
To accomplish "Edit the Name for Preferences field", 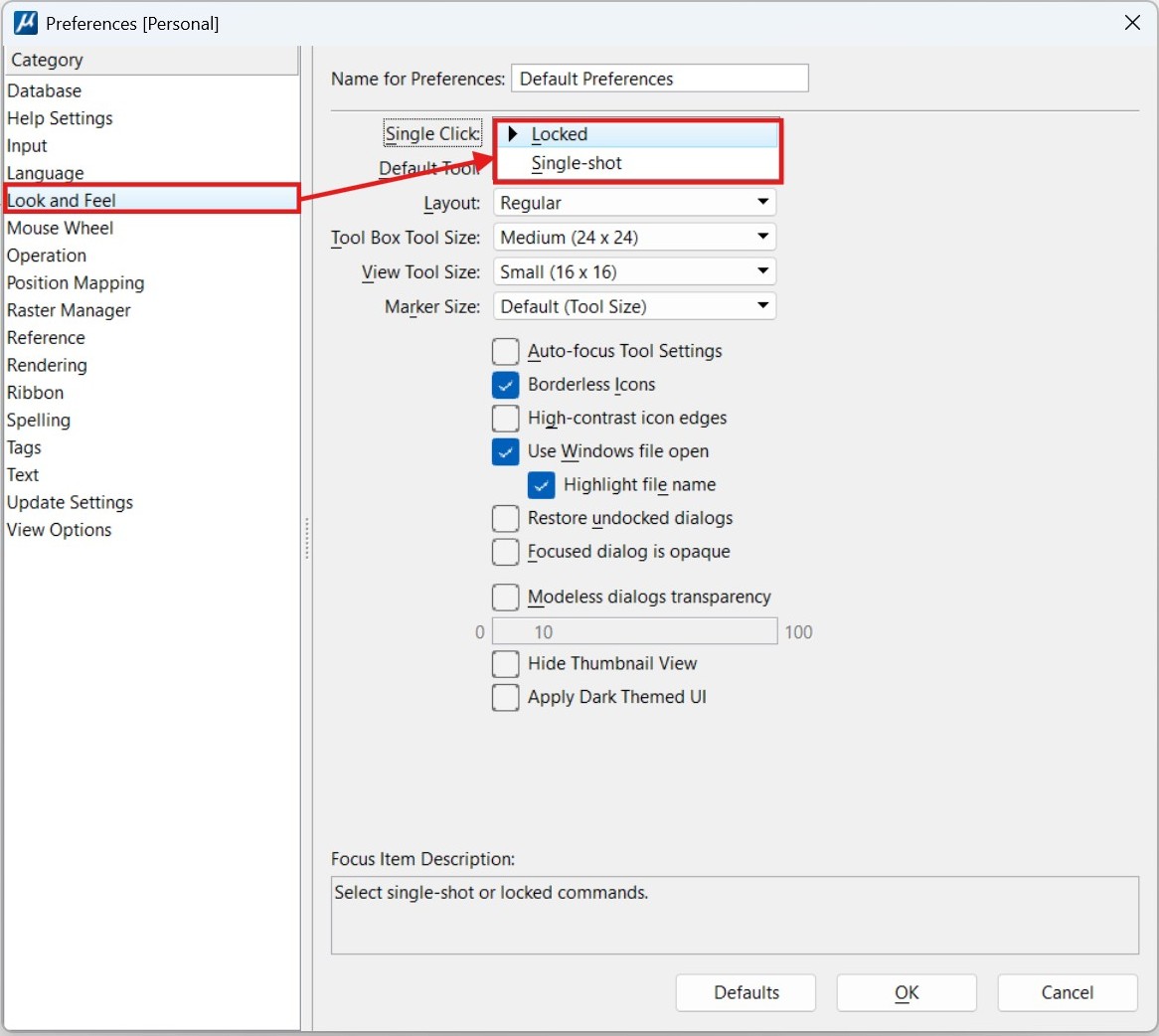I will [659, 79].
